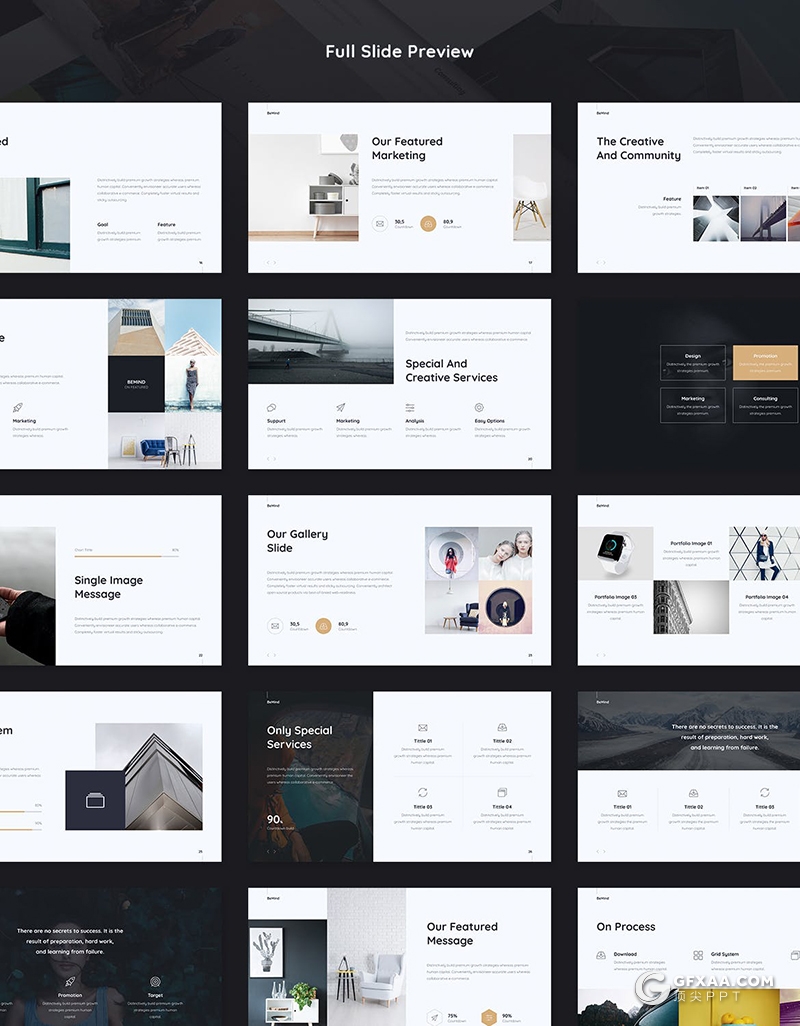The width and height of the screenshot is (800, 1026).
Task: Click the sliders icon above Analysis
Action: [410, 408]
